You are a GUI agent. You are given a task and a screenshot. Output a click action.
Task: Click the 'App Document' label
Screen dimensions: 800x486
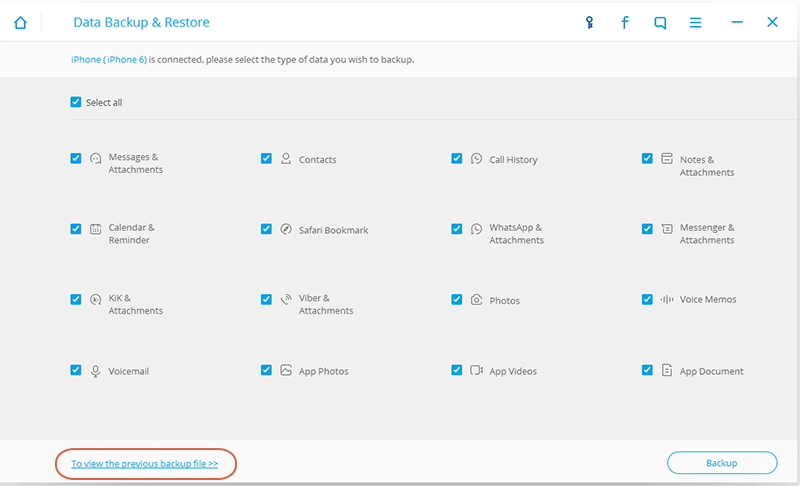pos(711,371)
